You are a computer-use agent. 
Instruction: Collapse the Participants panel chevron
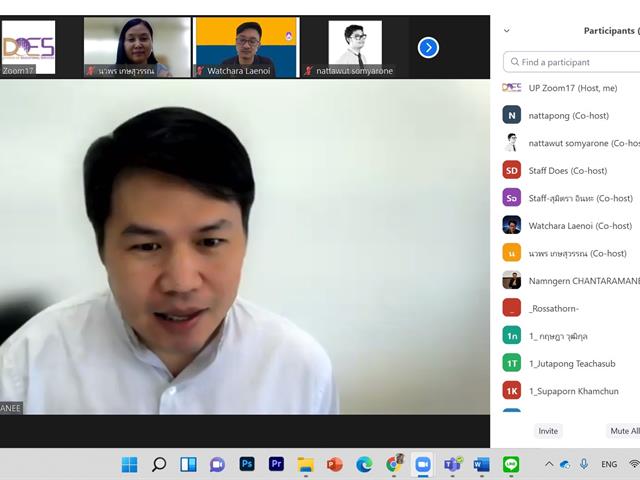point(507,31)
